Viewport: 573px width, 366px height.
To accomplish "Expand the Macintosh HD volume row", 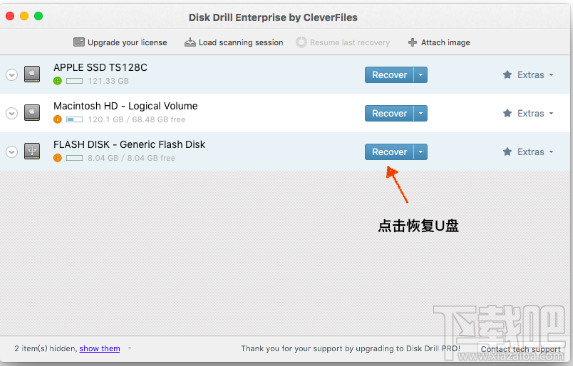I will (12, 113).
